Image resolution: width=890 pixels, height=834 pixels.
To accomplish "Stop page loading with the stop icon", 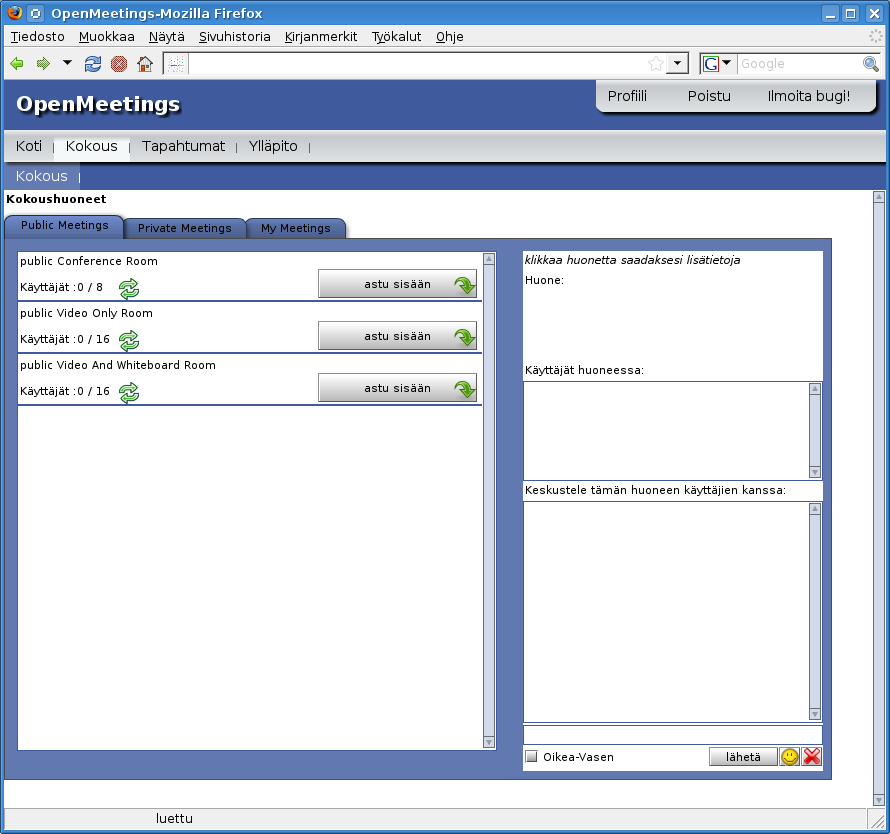I will click(119, 64).
